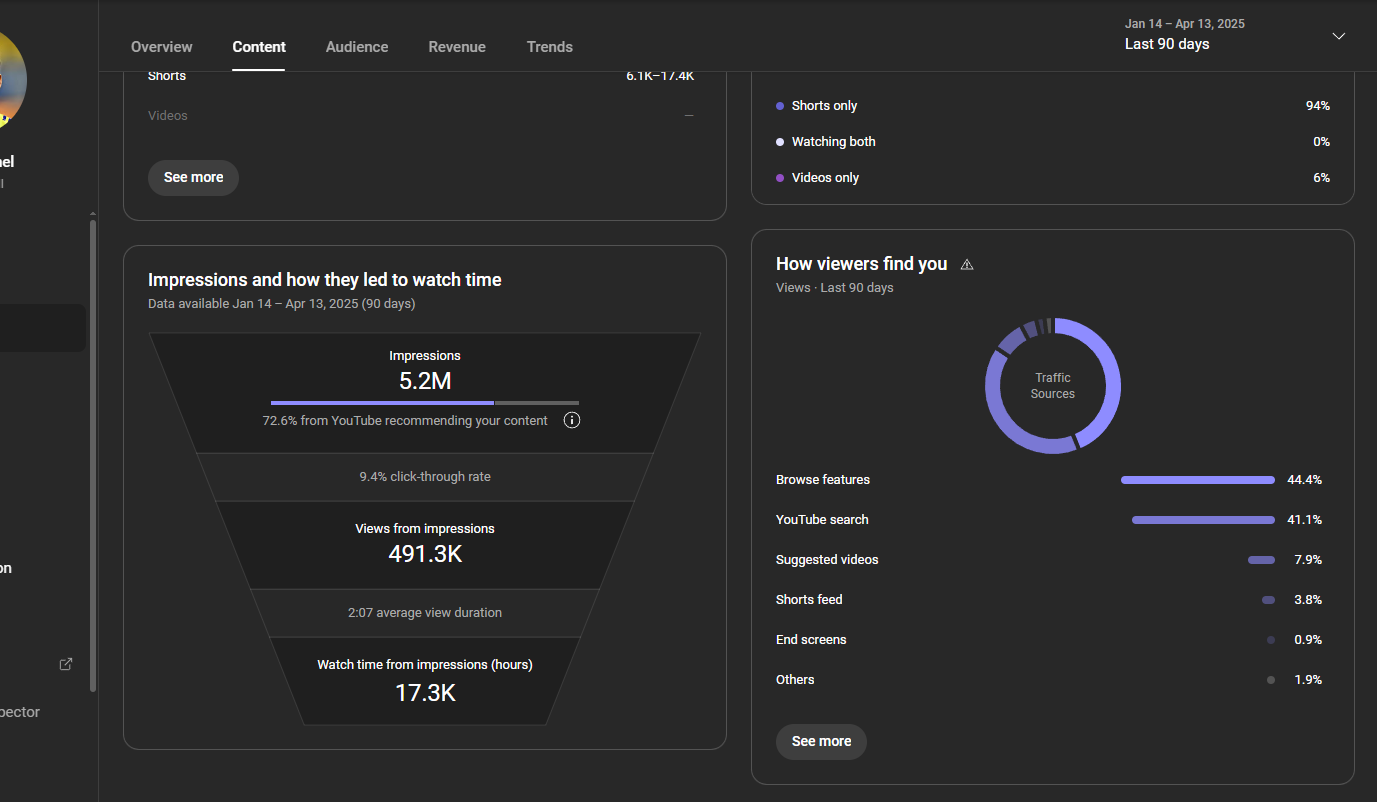Click the purple dot next to Shorts only
The width and height of the screenshot is (1377, 802).
click(x=780, y=106)
